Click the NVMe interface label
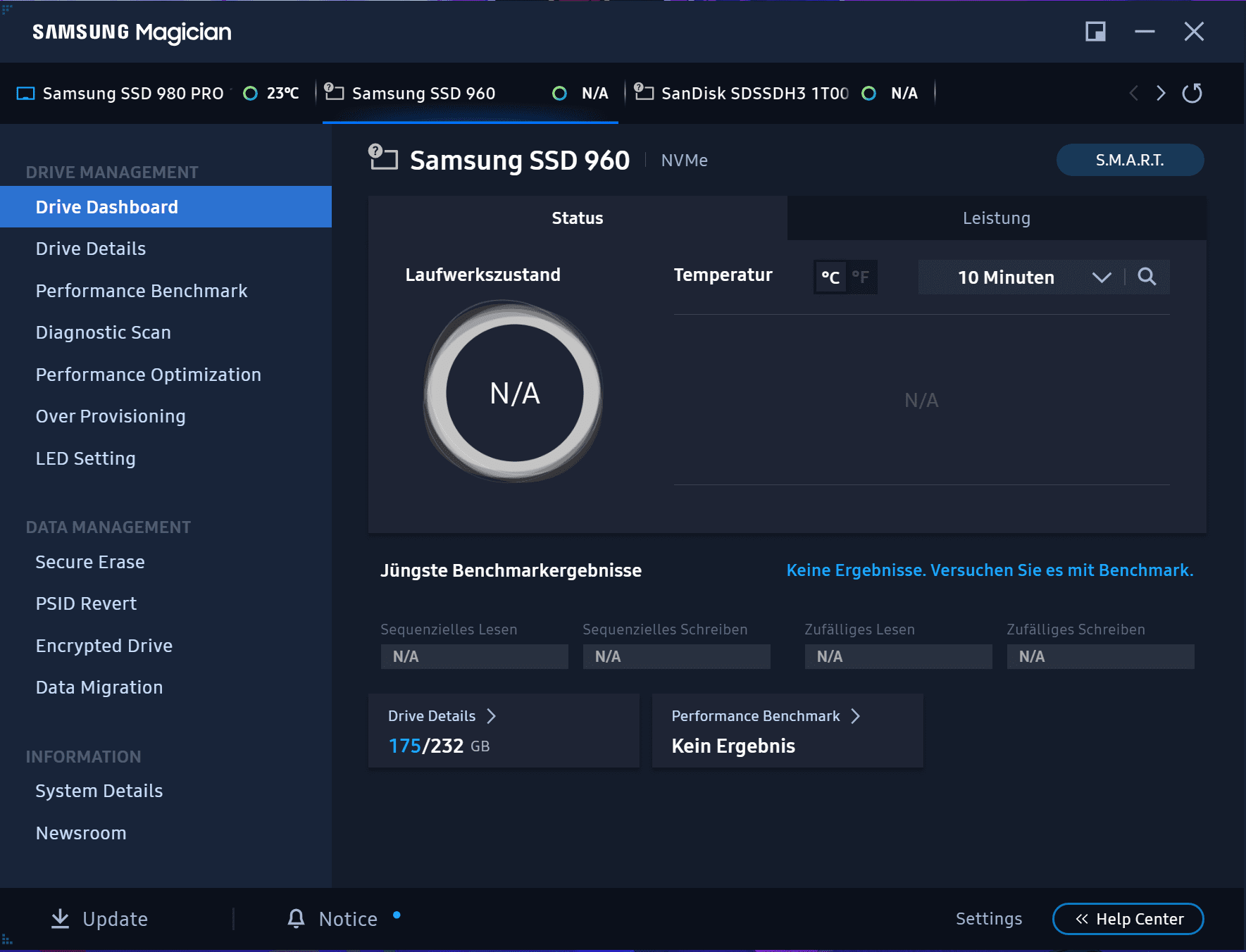Image resolution: width=1246 pixels, height=952 pixels. tap(685, 161)
